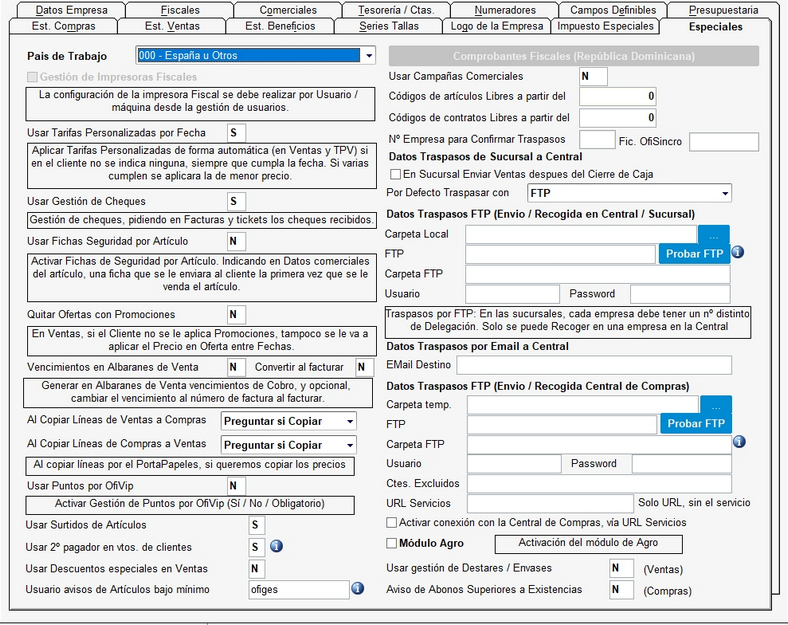Select the Est. Beneficios tab
Viewport: 788px width, 625px height.
click(280, 26)
